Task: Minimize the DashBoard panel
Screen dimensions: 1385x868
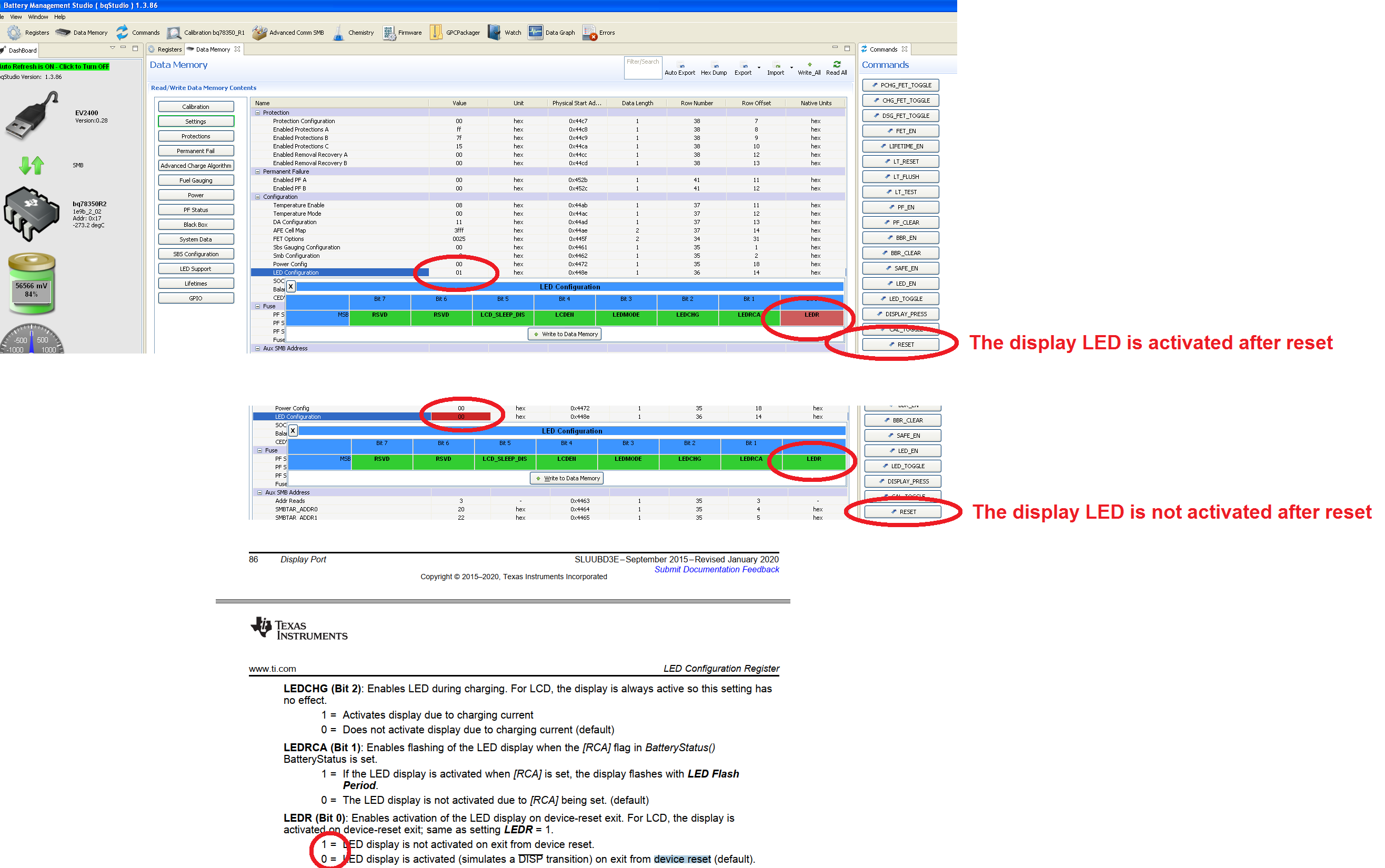Action: (x=124, y=48)
